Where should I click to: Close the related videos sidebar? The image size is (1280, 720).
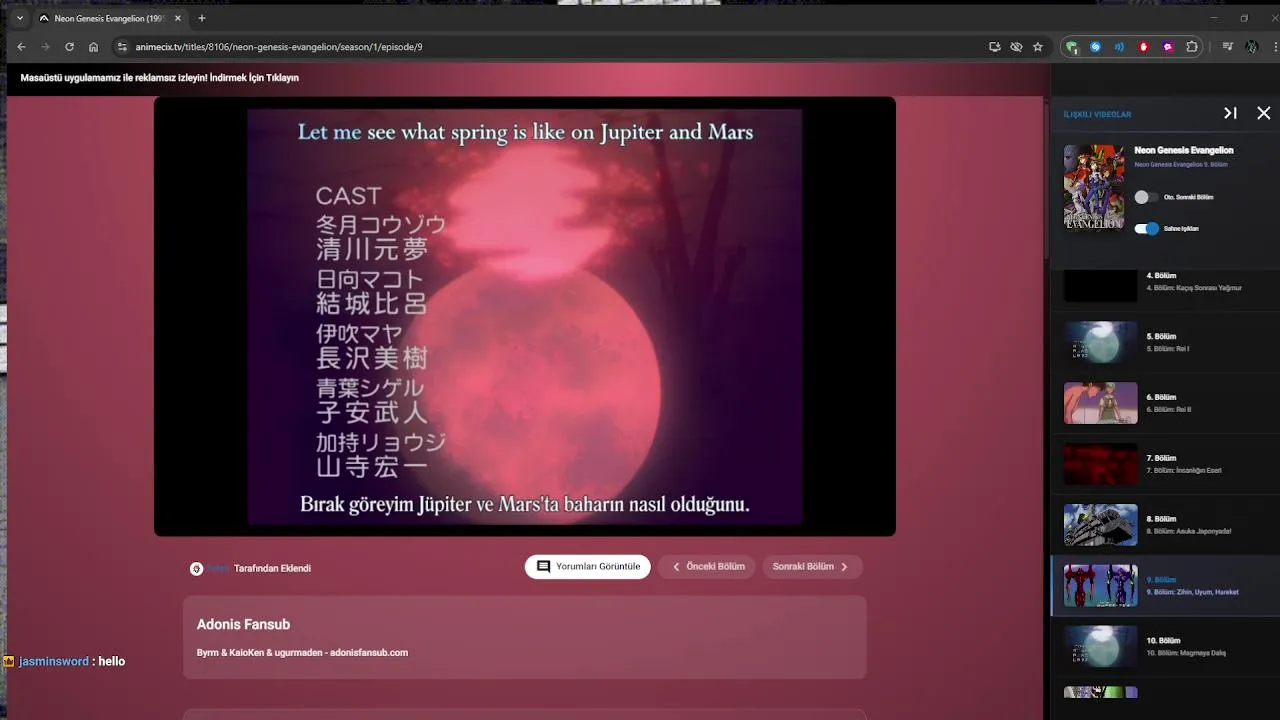coord(1264,113)
